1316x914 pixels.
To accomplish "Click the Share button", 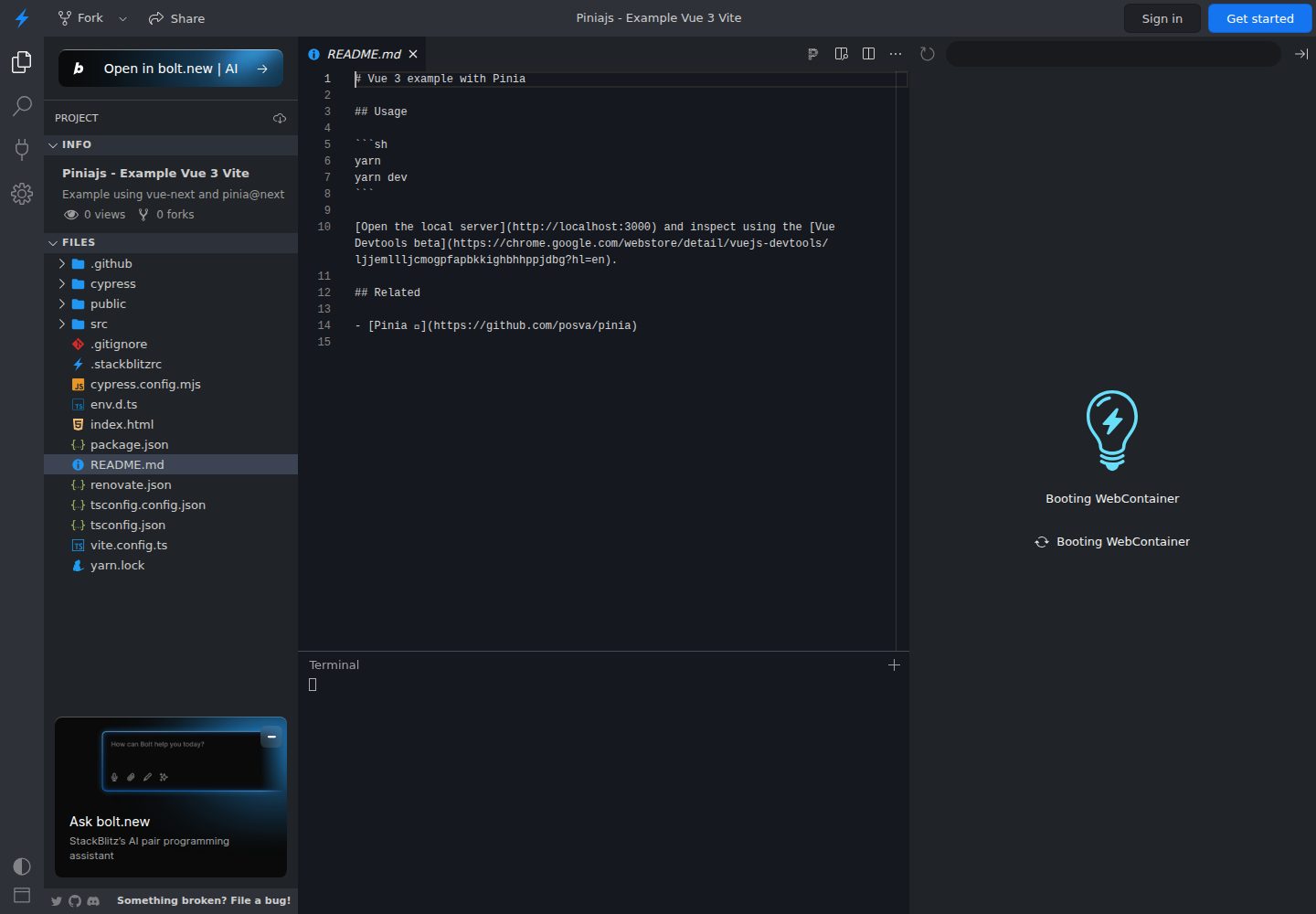I will click(x=177, y=18).
